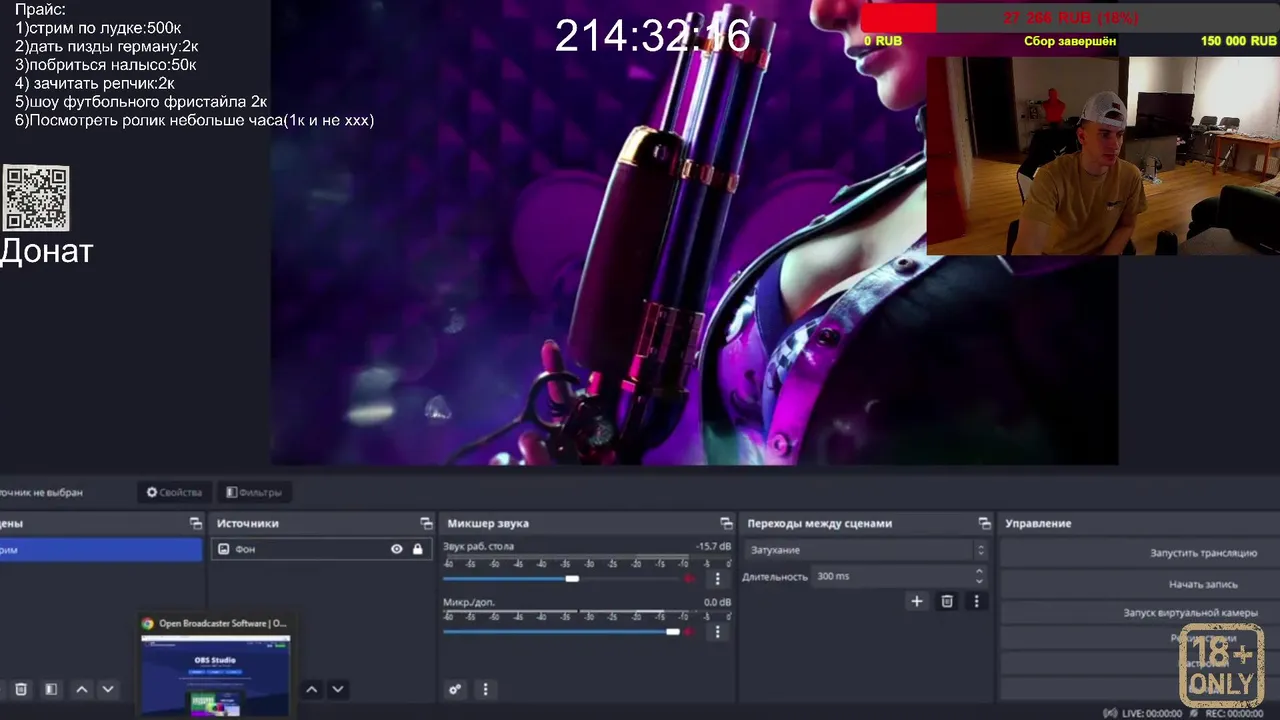The width and height of the screenshot is (1280, 720).
Task: Open the Фильтры source filters button
Action: coord(254,492)
